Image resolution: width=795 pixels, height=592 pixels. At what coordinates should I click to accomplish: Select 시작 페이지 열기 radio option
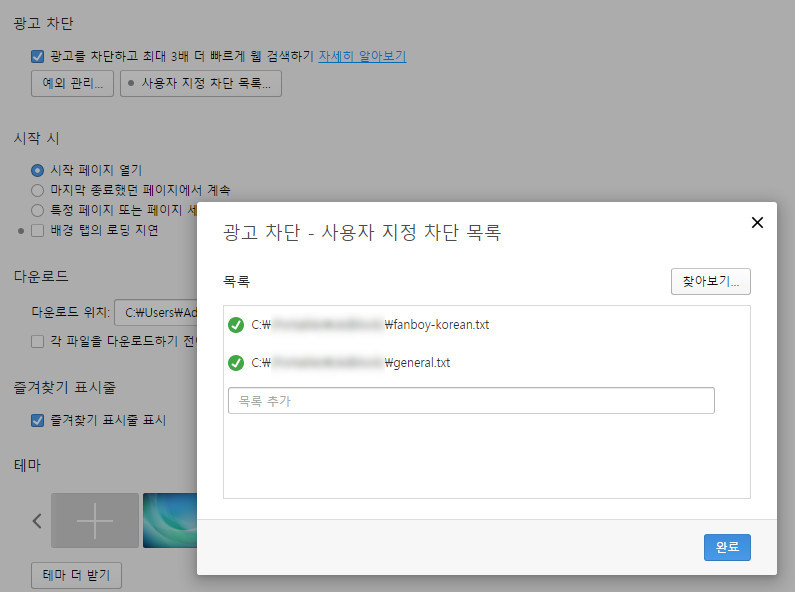(x=37, y=170)
